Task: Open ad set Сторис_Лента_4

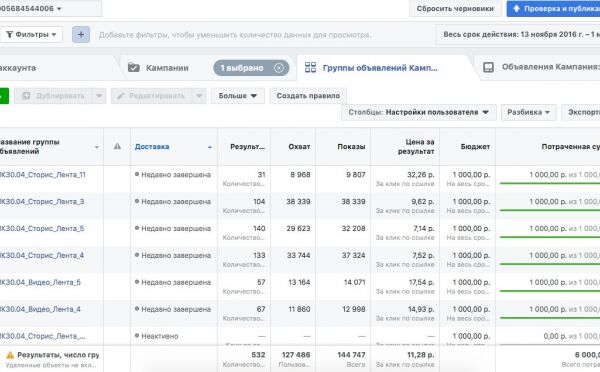Action: tap(42, 255)
